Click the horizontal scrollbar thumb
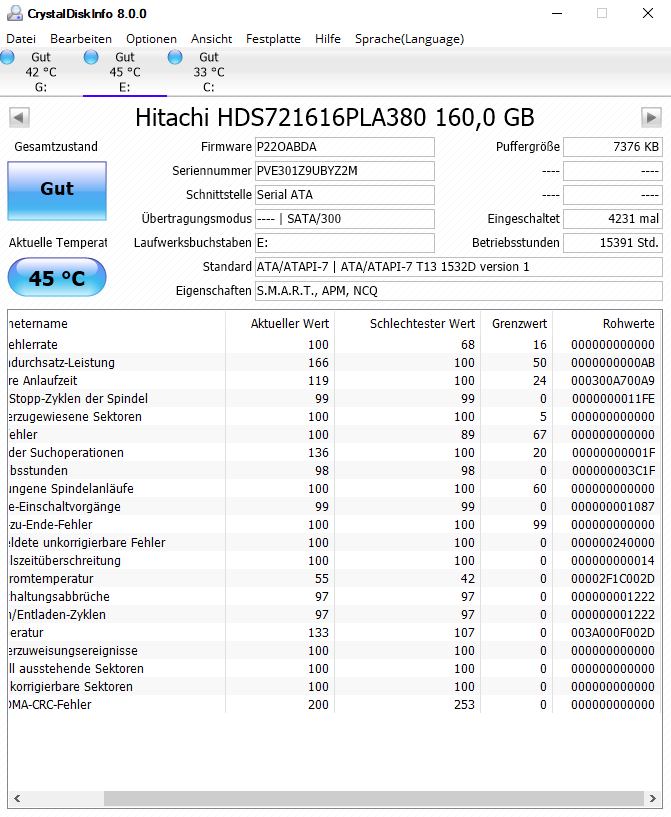This screenshot has width=671, height=817. coord(374,798)
